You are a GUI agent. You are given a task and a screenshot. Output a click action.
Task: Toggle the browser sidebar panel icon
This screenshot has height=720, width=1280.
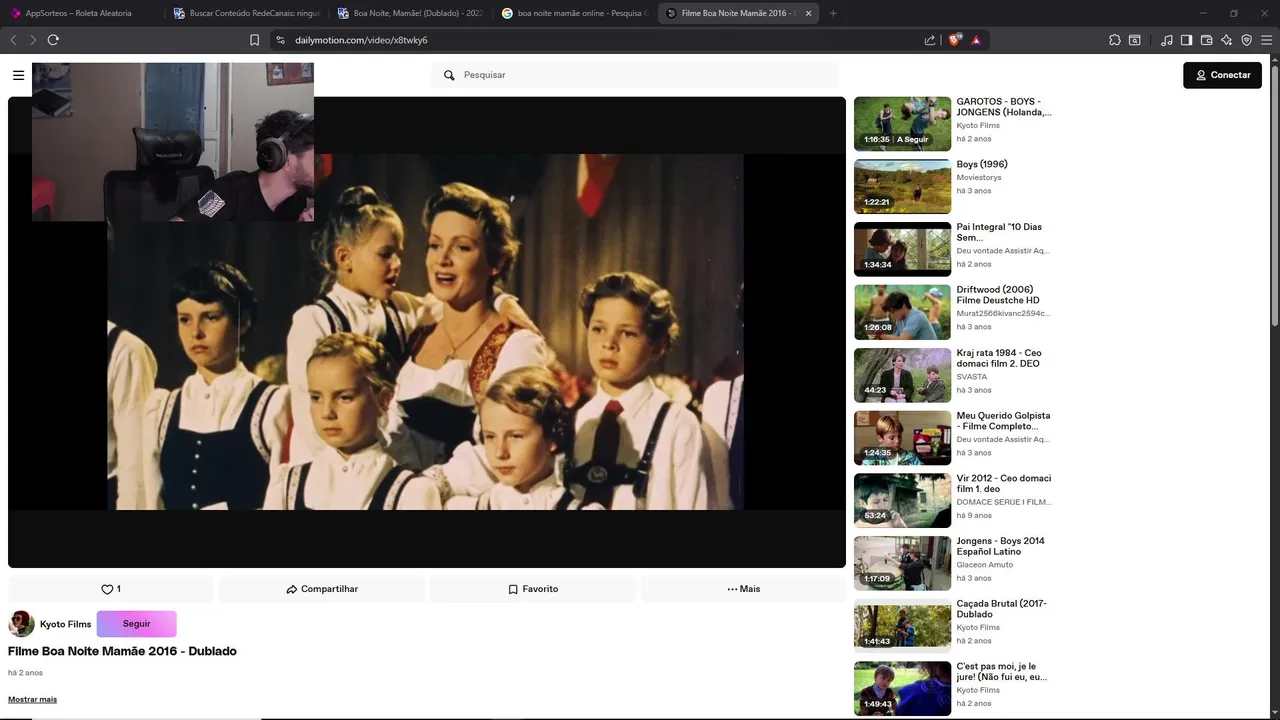1186,40
